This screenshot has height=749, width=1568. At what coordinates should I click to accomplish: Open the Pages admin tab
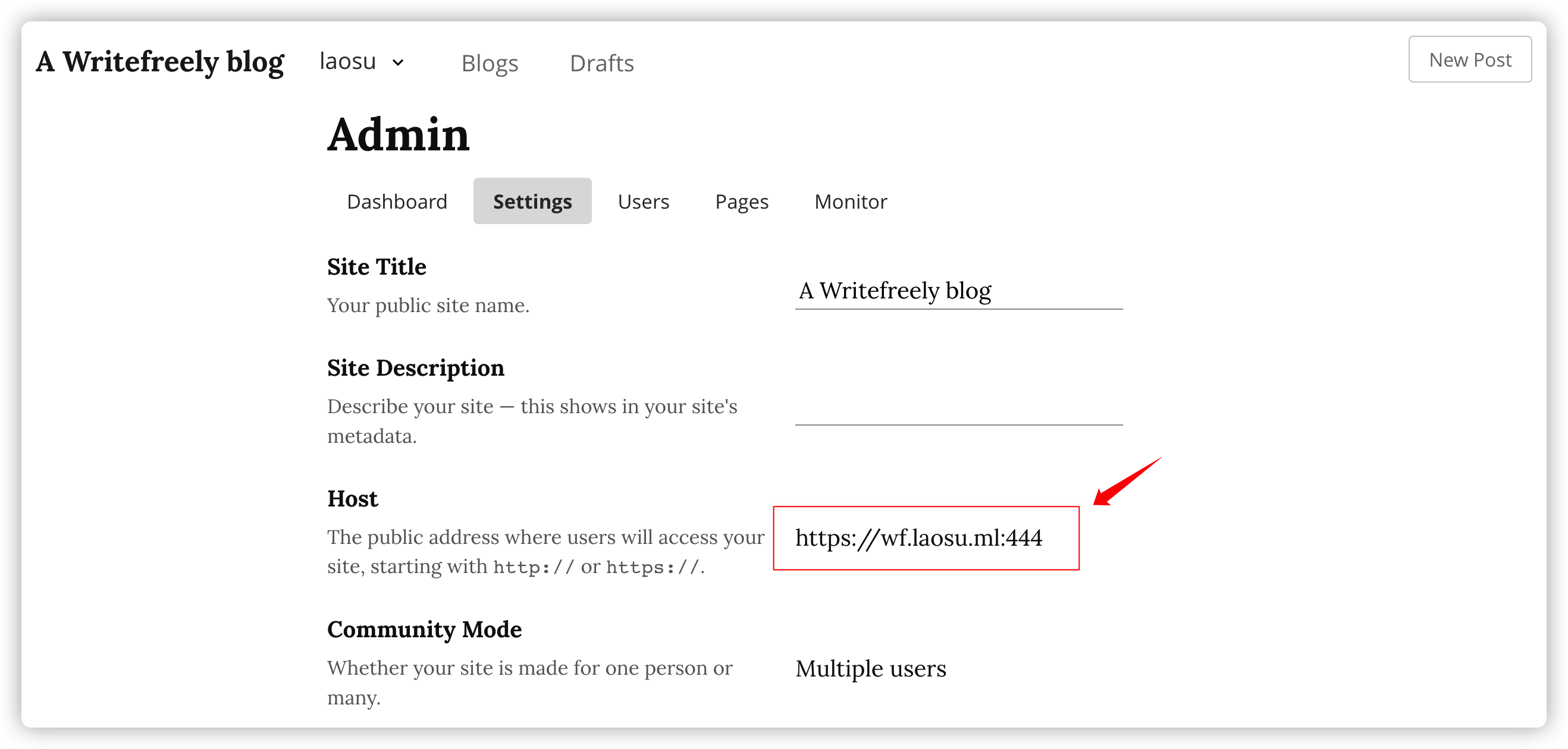[741, 202]
